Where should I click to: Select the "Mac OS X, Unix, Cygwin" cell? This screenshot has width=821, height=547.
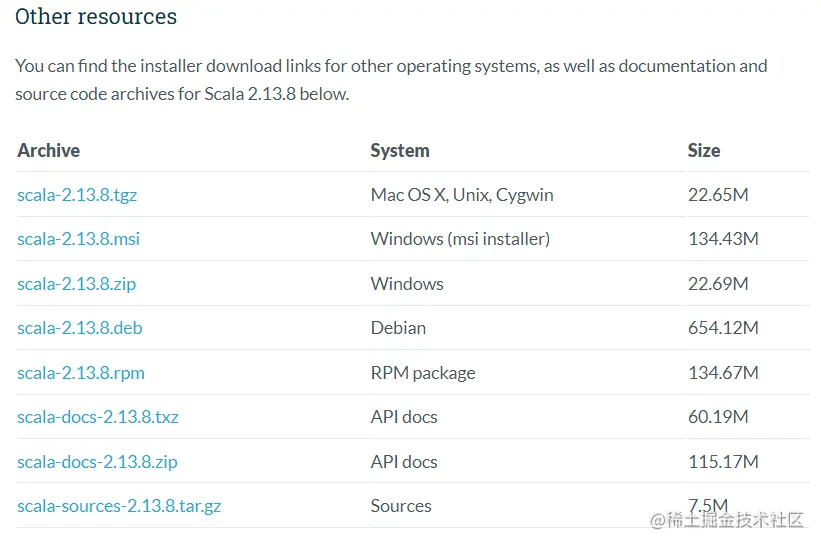tap(462, 195)
